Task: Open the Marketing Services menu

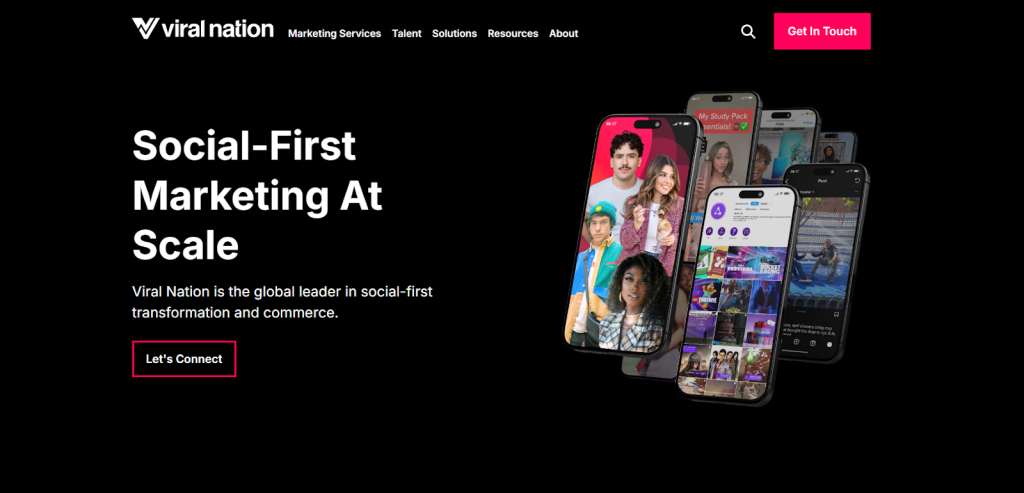Action: (x=334, y=33)
